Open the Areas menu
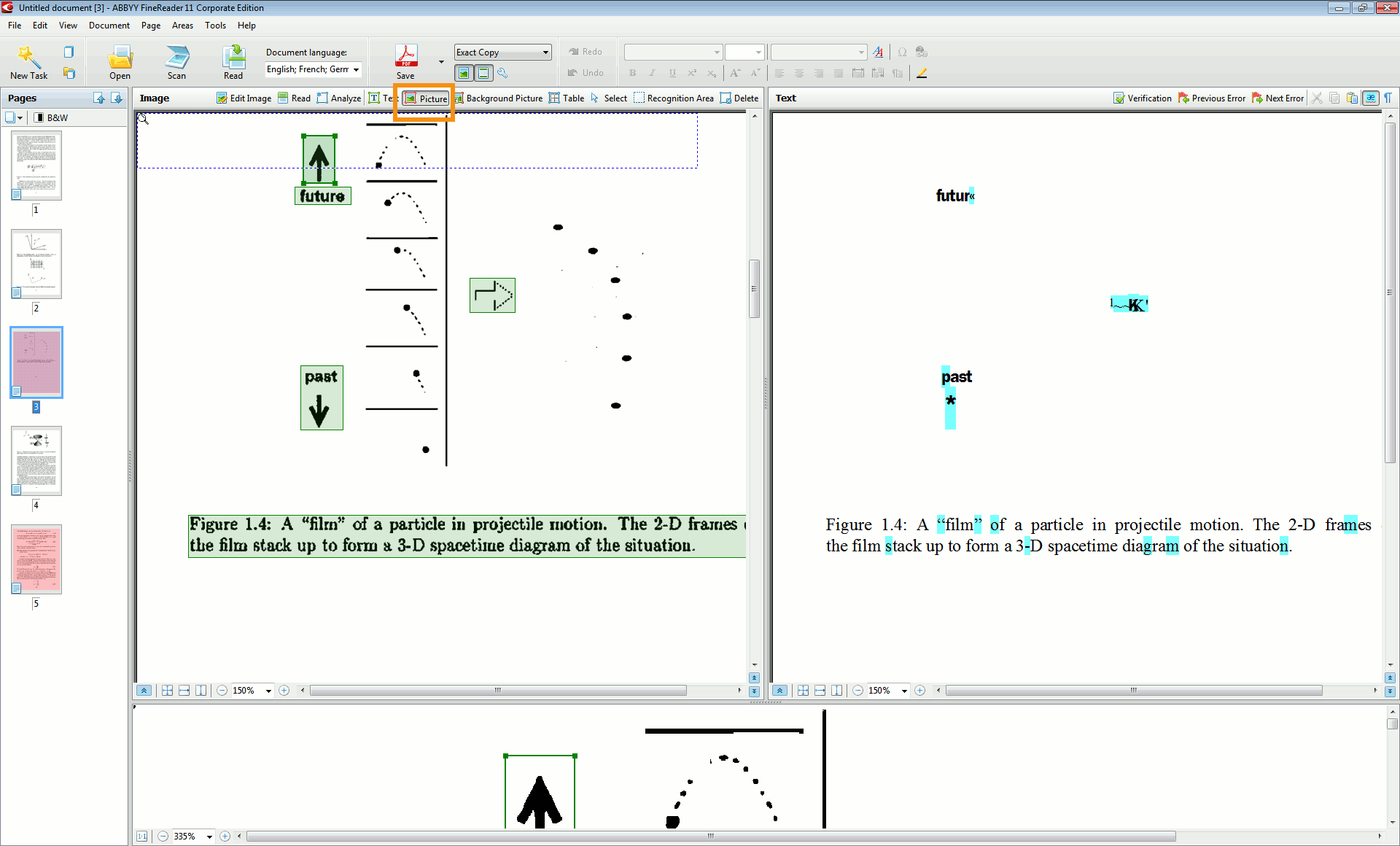The width and height of the screenshot is (1400, 846). click(182, 26)
